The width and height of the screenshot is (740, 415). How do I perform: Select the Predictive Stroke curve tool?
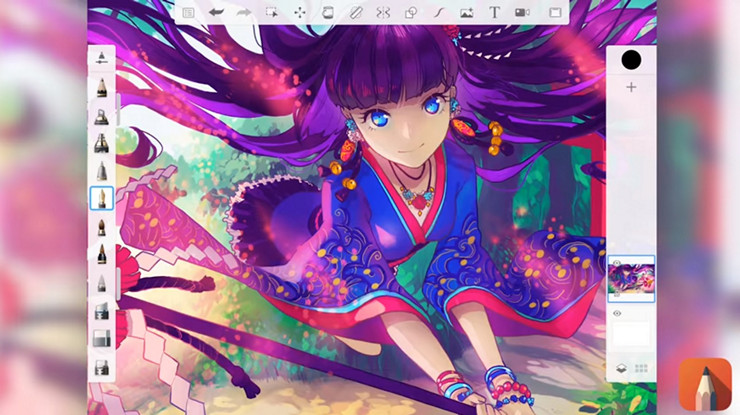(x=439, y=12)
